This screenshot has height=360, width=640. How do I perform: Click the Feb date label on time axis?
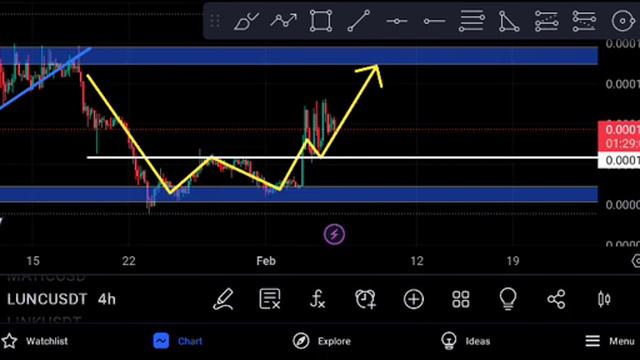tap(266, 261)
